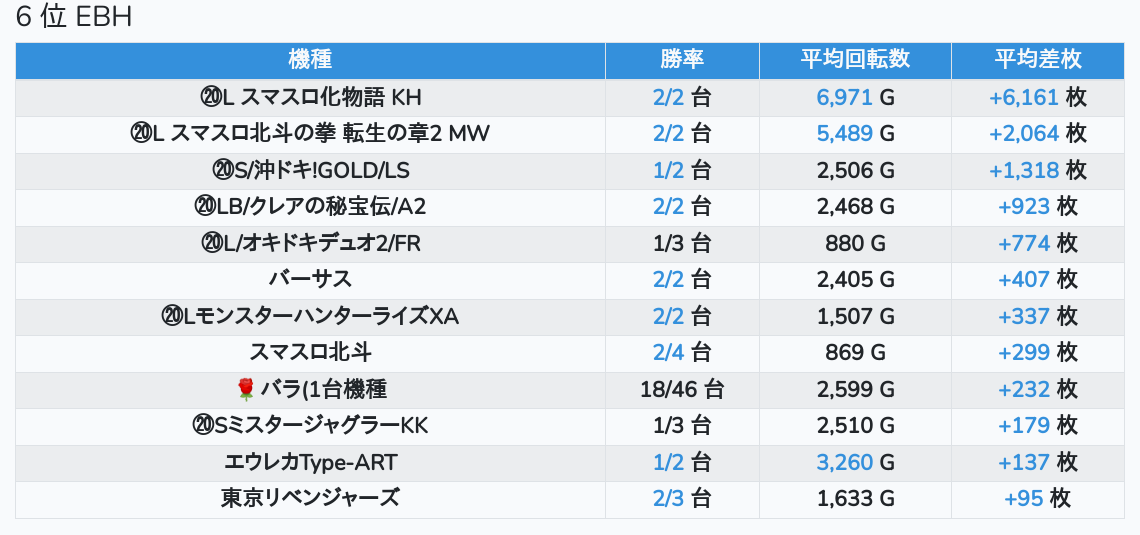Click the 2/4 win rate for スマスロ北斗

pyautogui.click(x=668, y=352)
